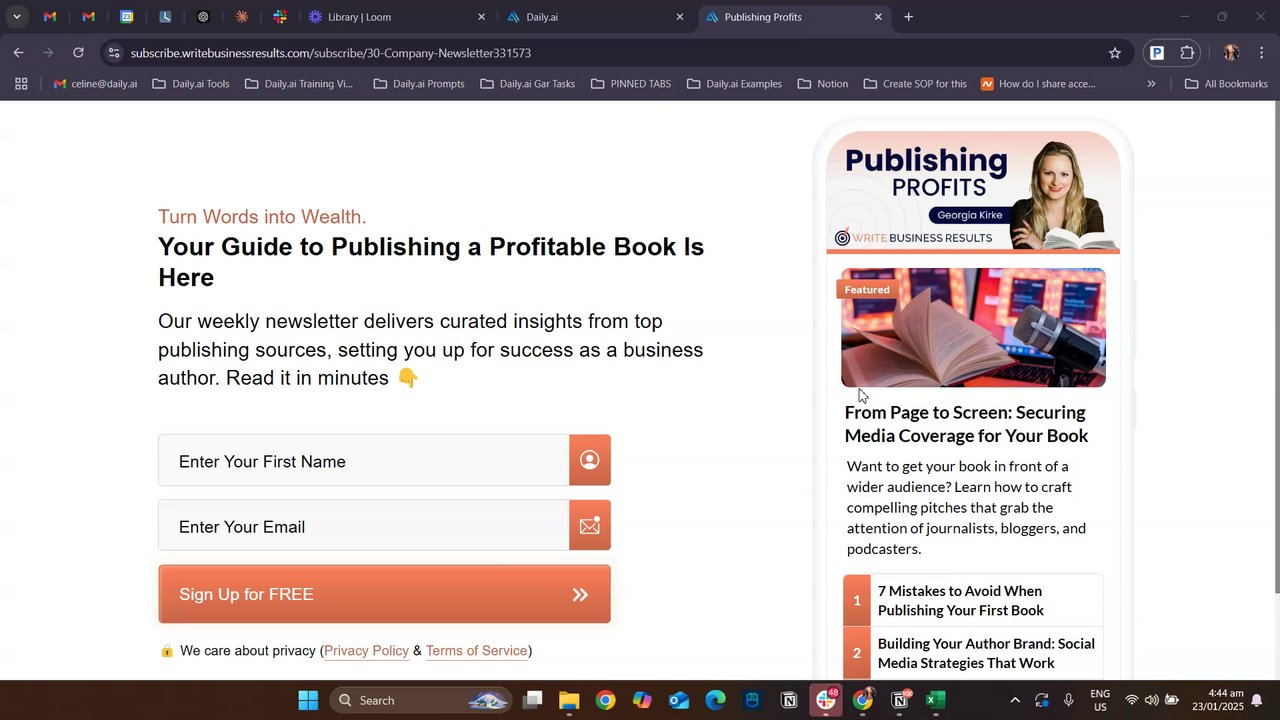Image resolution: width=1280 pixels, height=720 pixels.
Task: Open the How do I share acce... bookmark
Action: point(1038,84)
